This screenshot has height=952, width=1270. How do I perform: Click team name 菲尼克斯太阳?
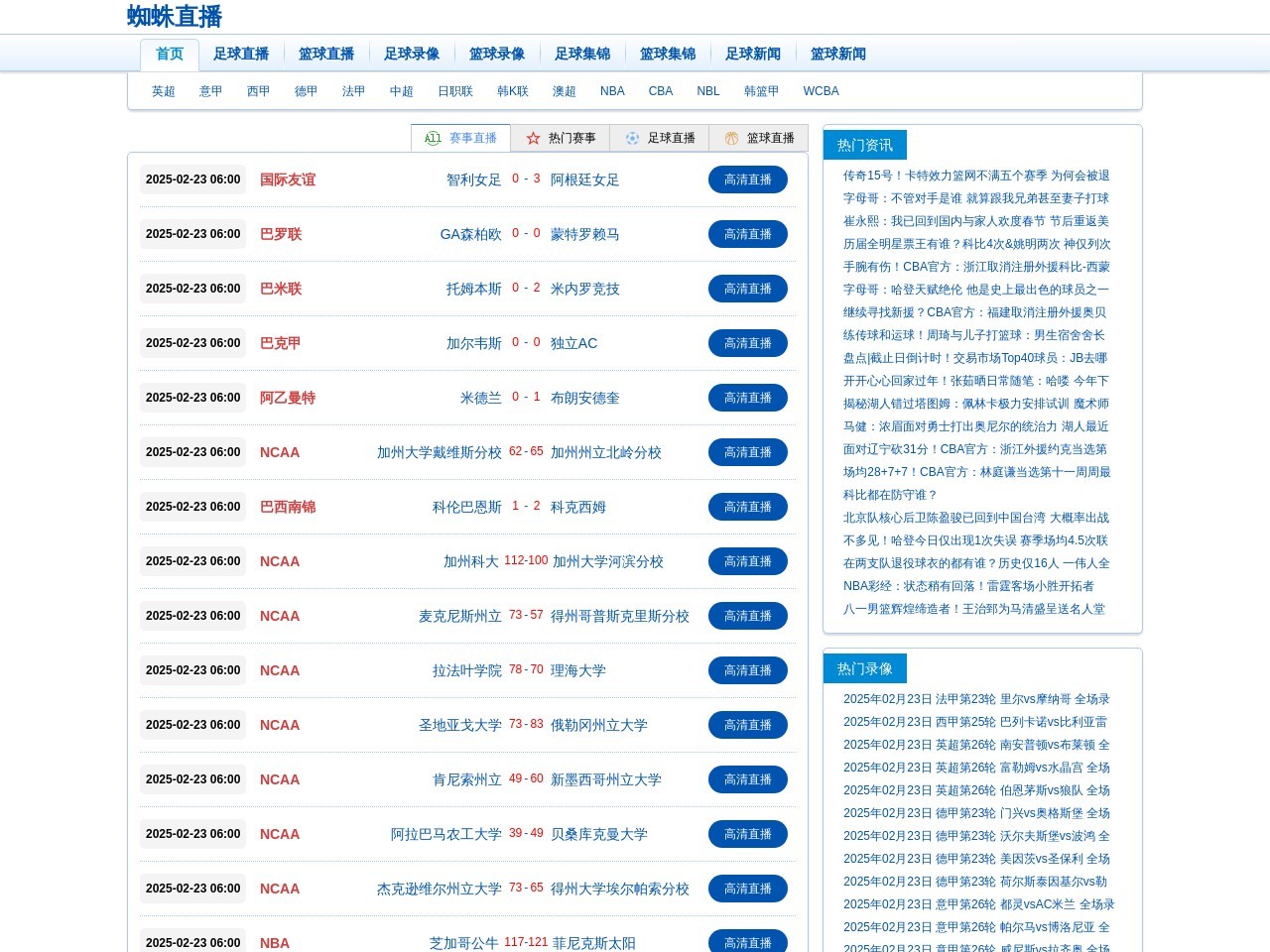(x=594, y=943)
